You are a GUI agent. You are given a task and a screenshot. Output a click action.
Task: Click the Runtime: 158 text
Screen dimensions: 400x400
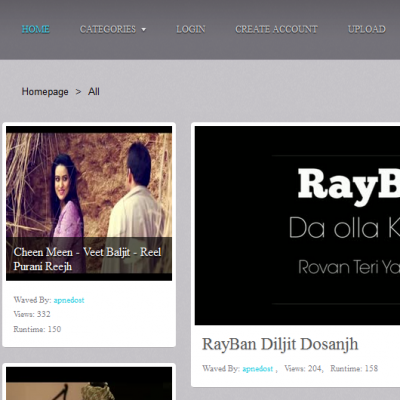point(354,368)
